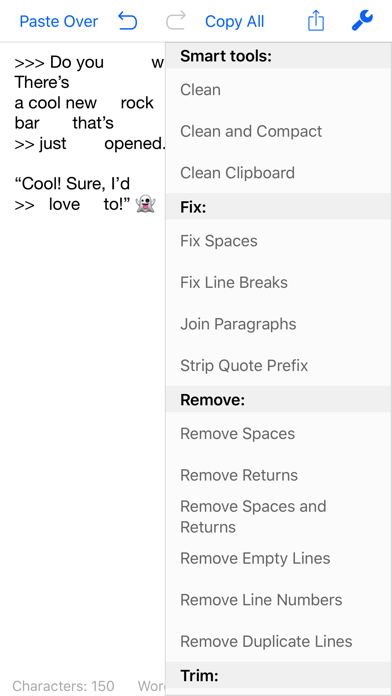Close tools menu via wrench icon
Screen dimensions: 392x696
click(362, 21)
